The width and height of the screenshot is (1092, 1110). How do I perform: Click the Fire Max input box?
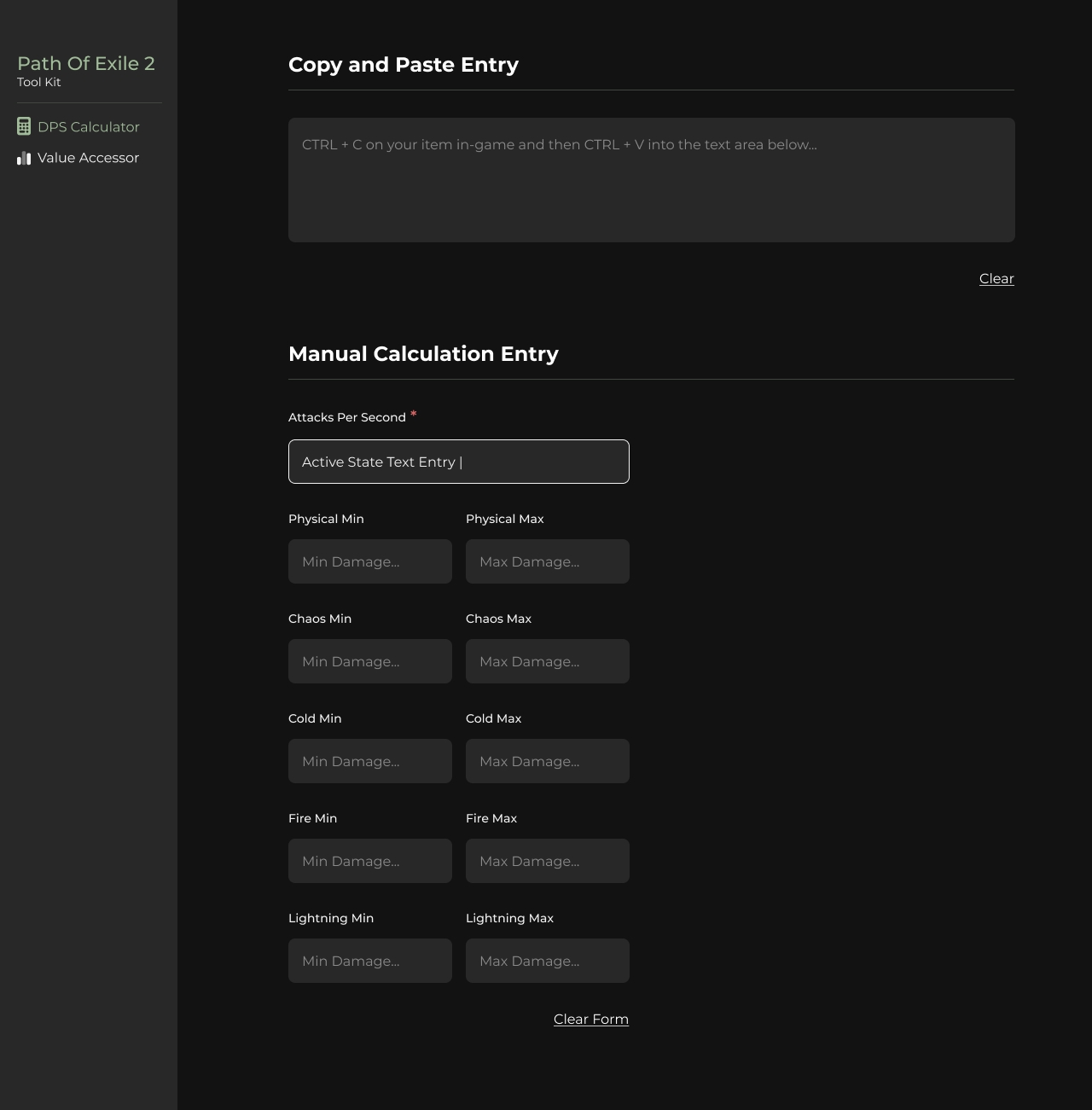pos(548,861)
